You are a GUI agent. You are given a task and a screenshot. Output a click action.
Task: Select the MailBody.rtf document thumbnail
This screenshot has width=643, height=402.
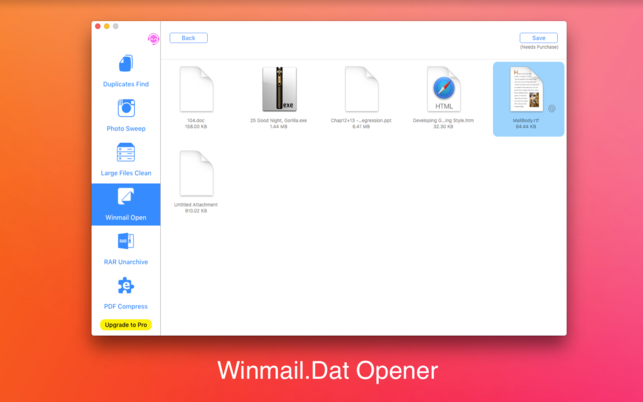click(526, 89)
